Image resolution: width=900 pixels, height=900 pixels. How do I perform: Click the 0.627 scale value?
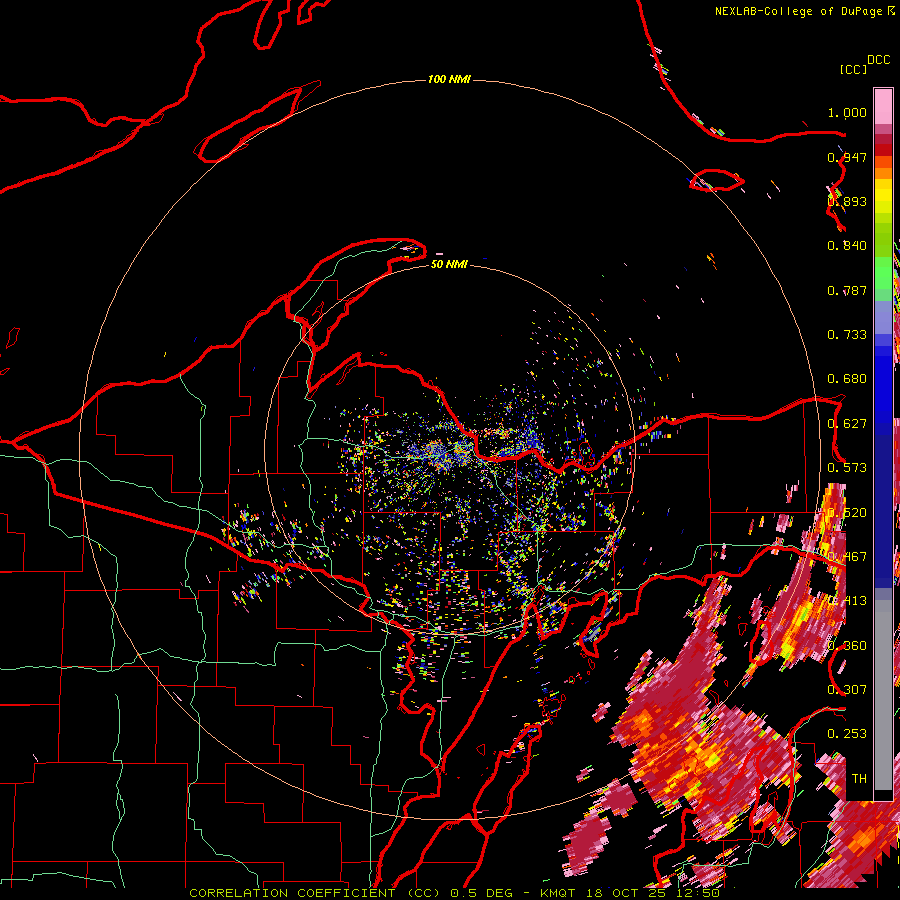pos(847,424)
